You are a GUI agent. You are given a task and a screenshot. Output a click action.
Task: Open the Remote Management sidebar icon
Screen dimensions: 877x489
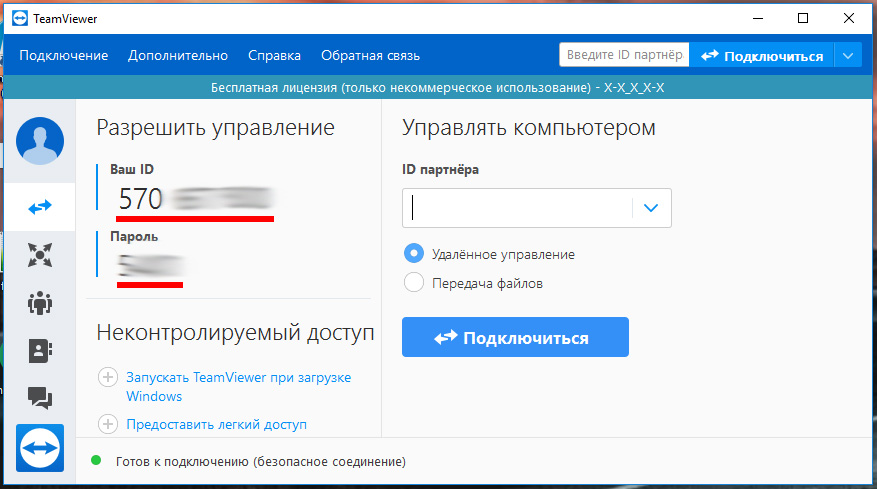tap(40, 255)
